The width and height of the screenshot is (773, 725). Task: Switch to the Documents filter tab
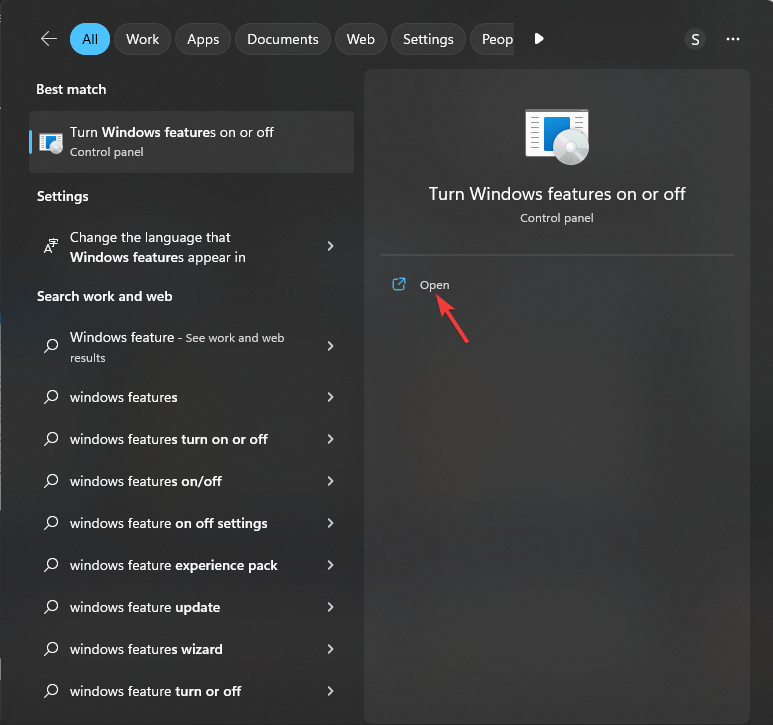(282, 39)
